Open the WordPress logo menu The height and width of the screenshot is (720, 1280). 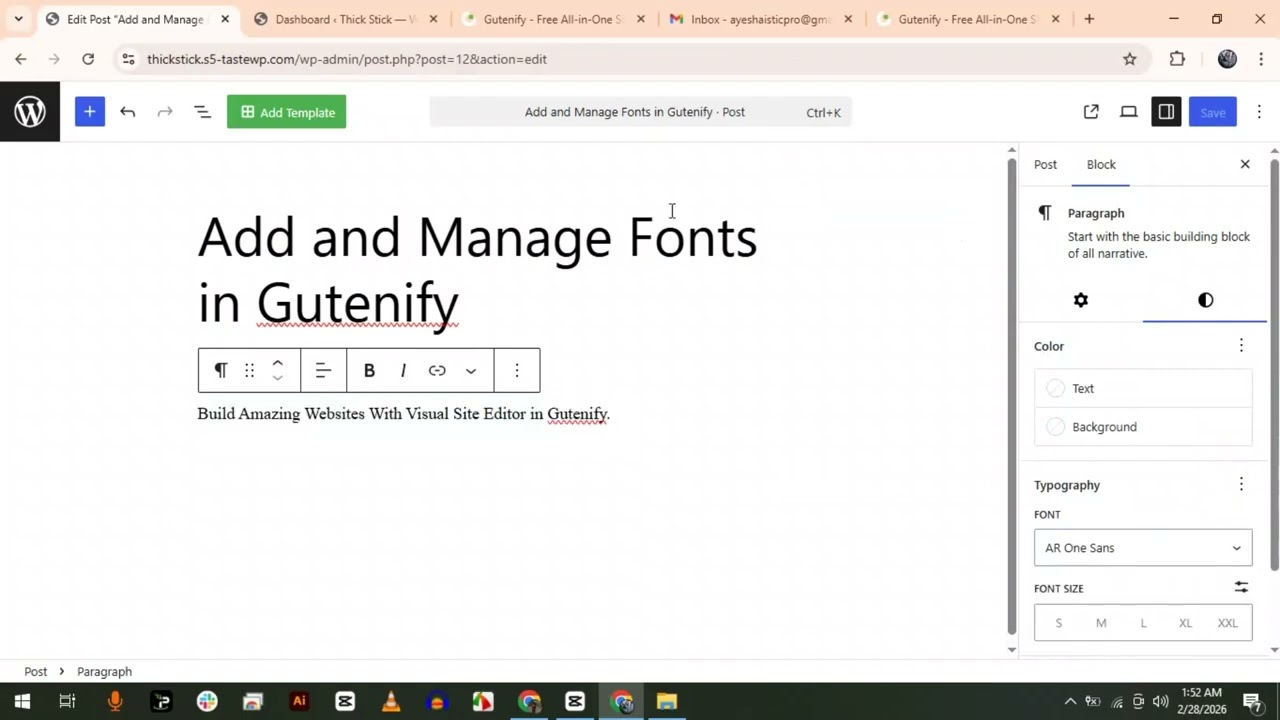(30, 112)
